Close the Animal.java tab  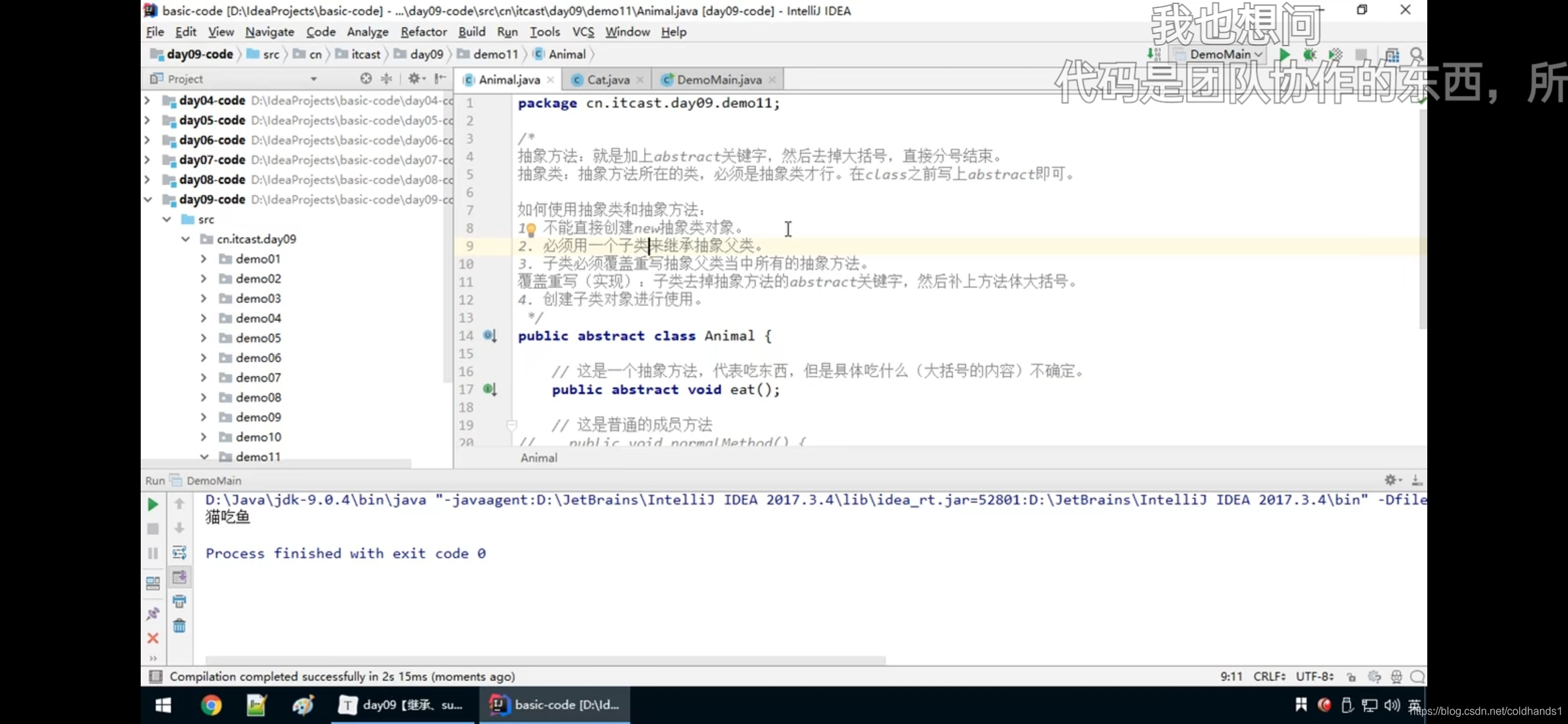pos(551,80)
